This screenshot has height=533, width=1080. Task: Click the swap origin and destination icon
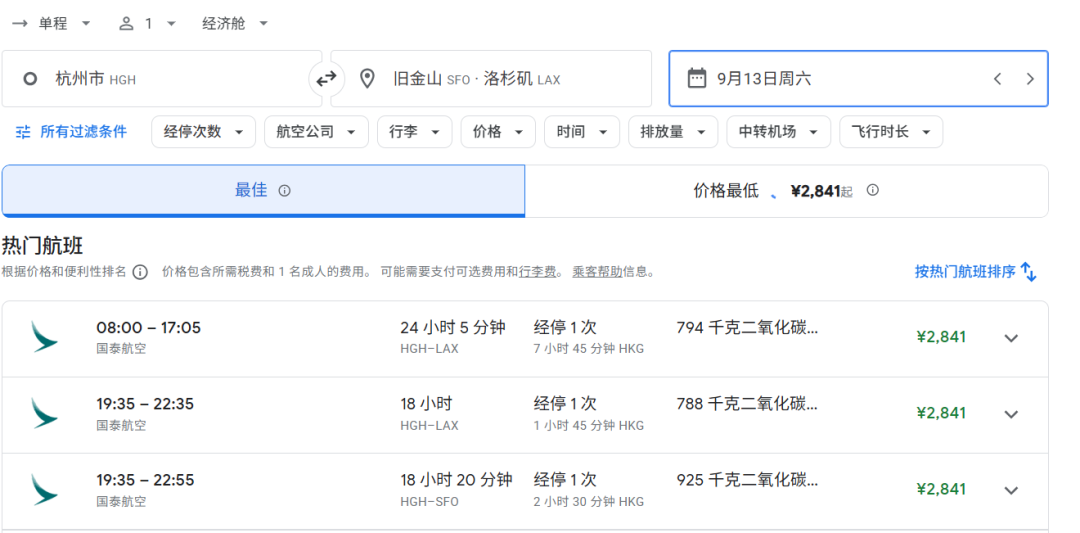point(326,79)
